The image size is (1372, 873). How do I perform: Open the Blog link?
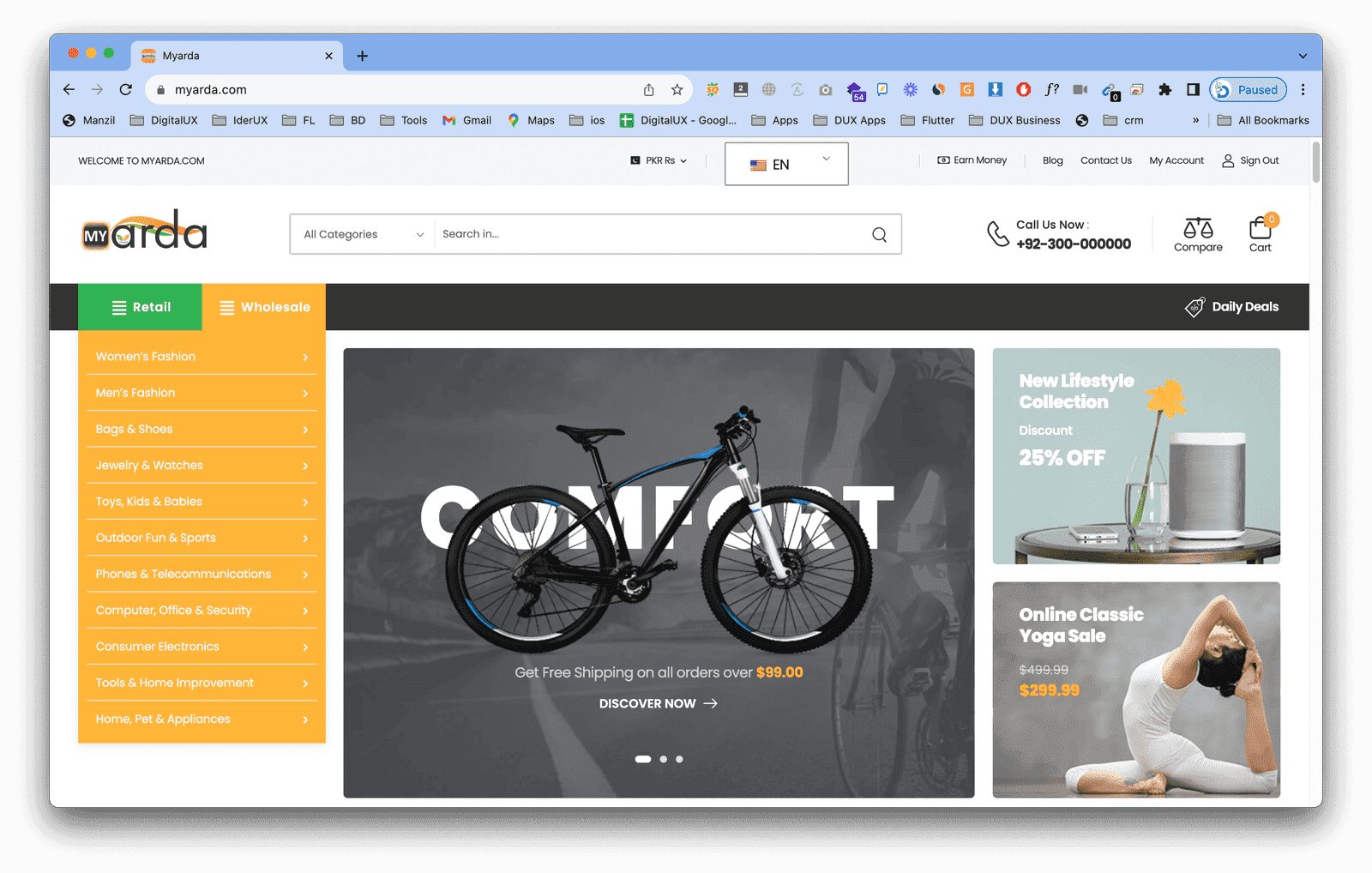pos(1052,160)
